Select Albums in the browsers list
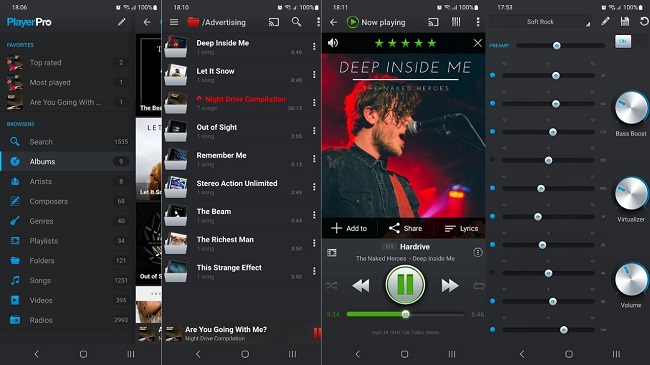 point(67,161)
